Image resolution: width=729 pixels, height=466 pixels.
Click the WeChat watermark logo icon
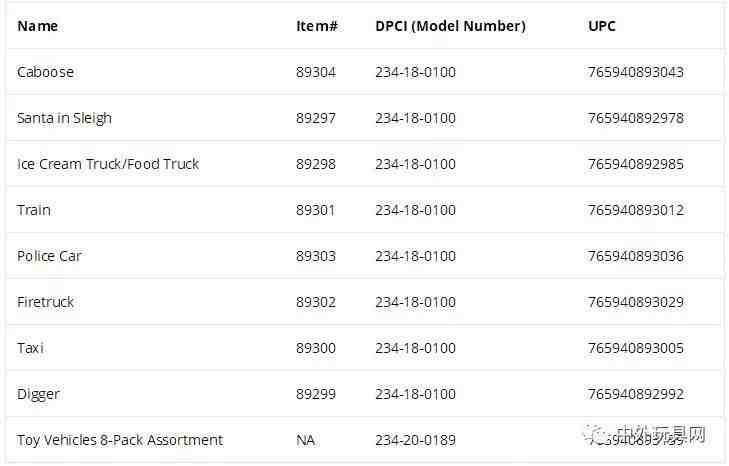click(x=595, y=434)
